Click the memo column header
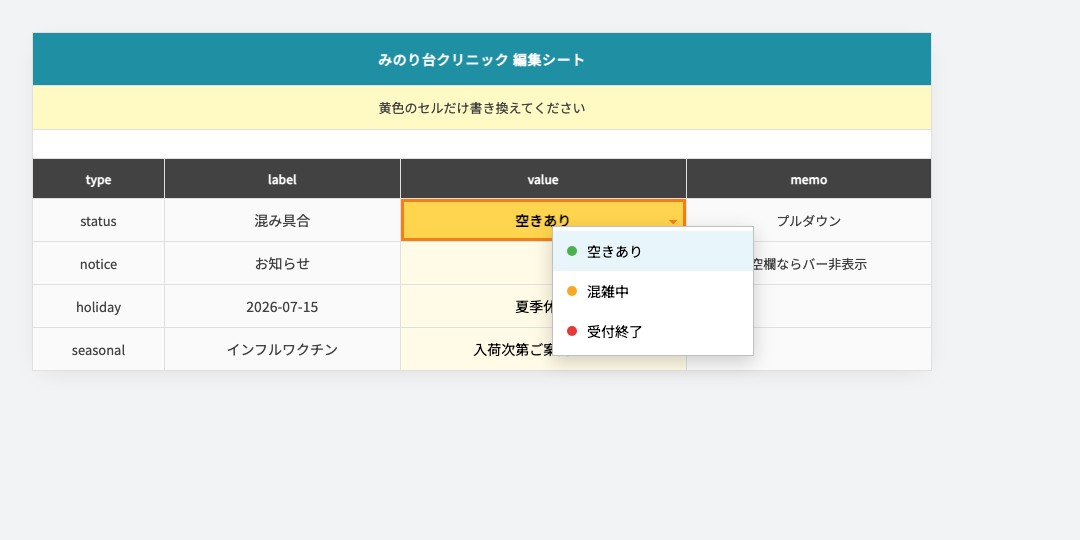Viewport: 1080px width, 540px height. tap(809, 179)
